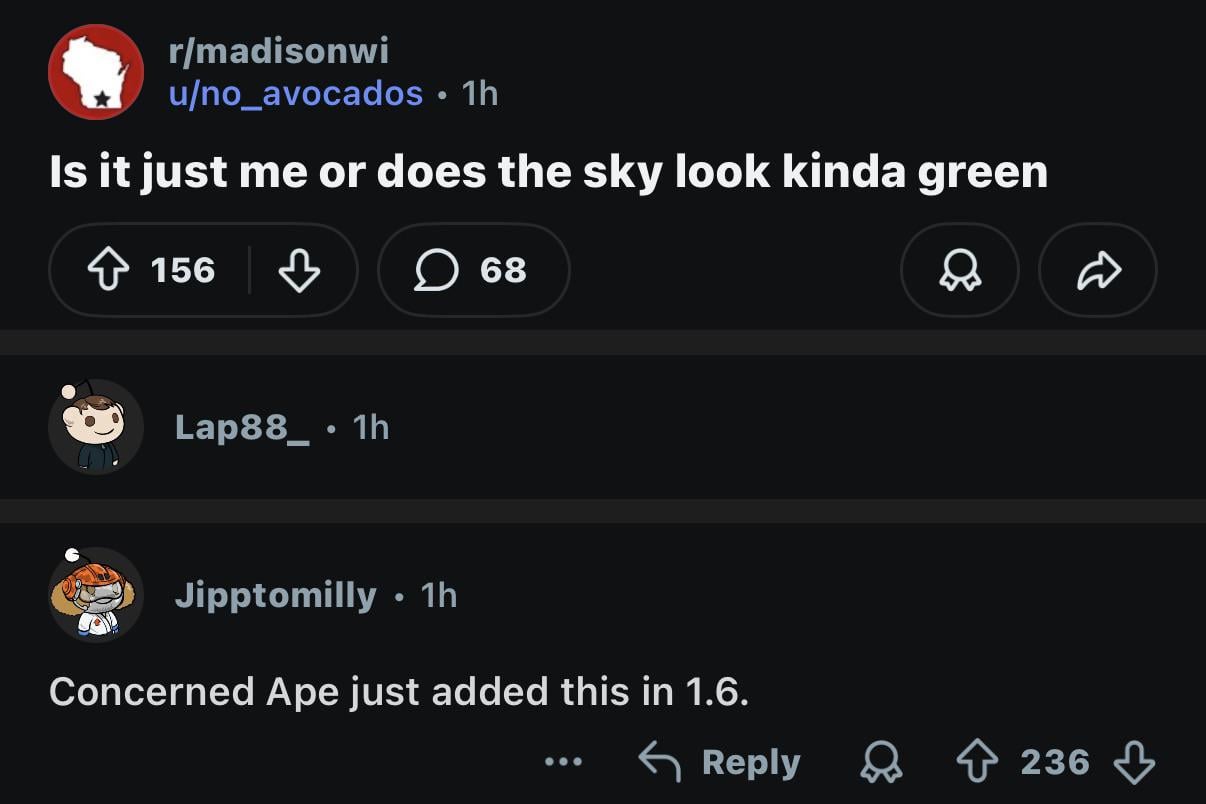The width and height of the screenshot is (1206, 804).
Task: Upvote the sky look green post
Action: tap(110, 270)
